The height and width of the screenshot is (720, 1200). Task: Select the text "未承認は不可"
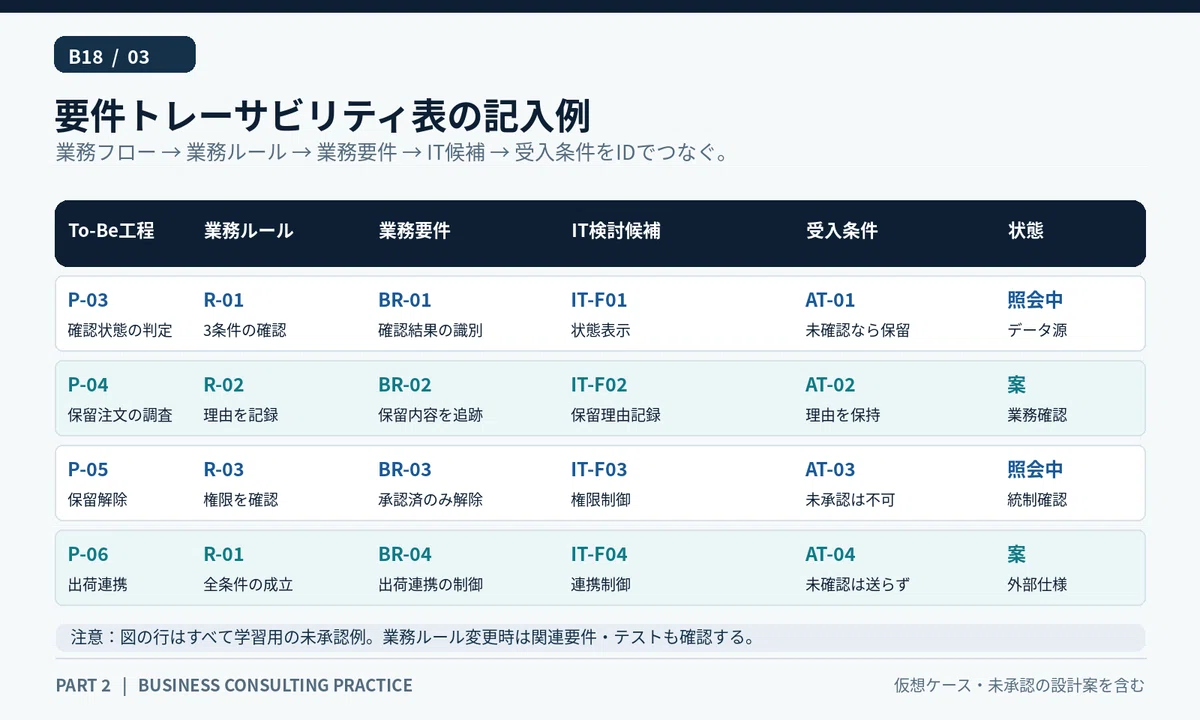tap(849, 500)
